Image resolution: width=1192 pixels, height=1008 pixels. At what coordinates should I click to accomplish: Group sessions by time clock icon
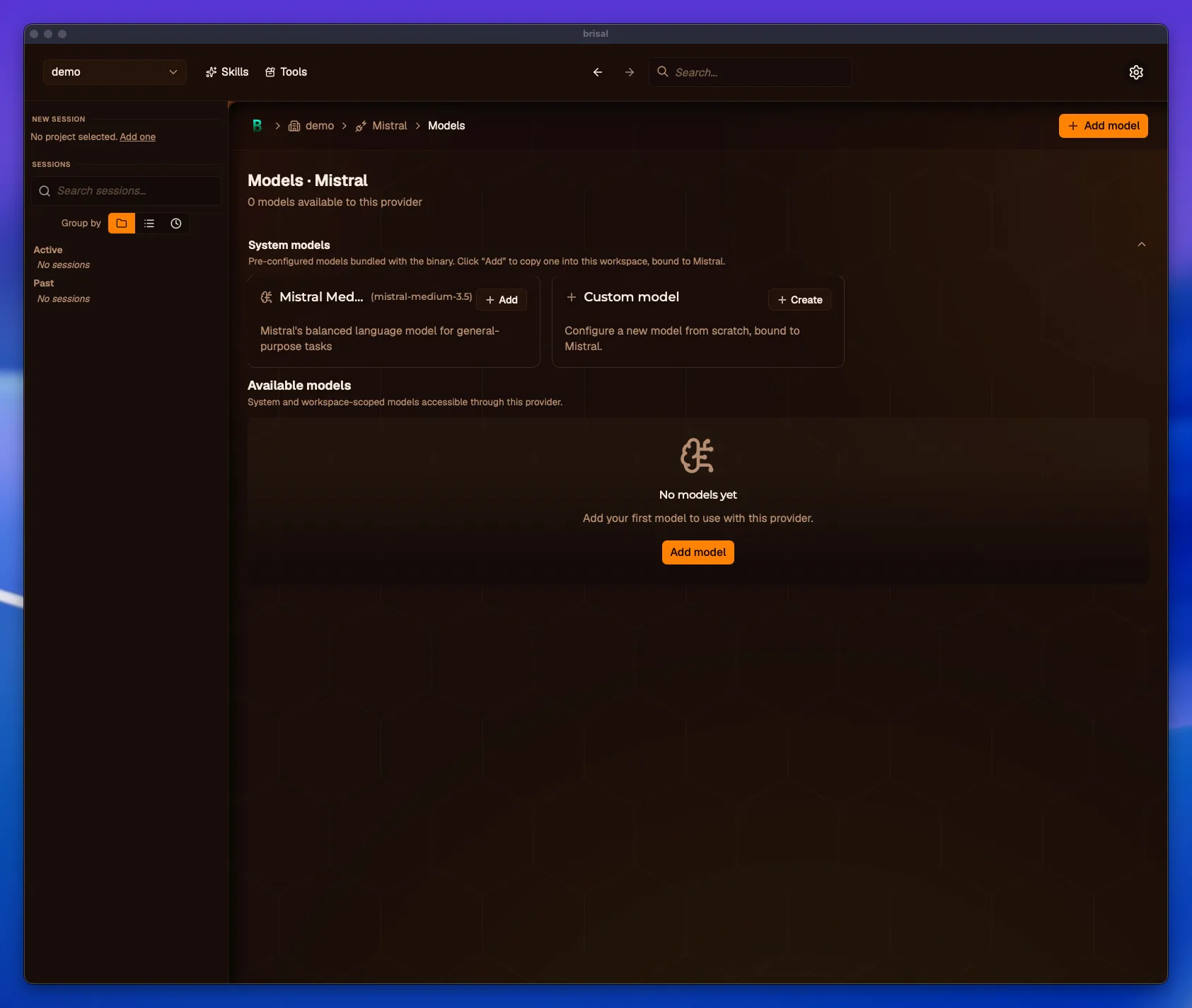click(176, 224)
